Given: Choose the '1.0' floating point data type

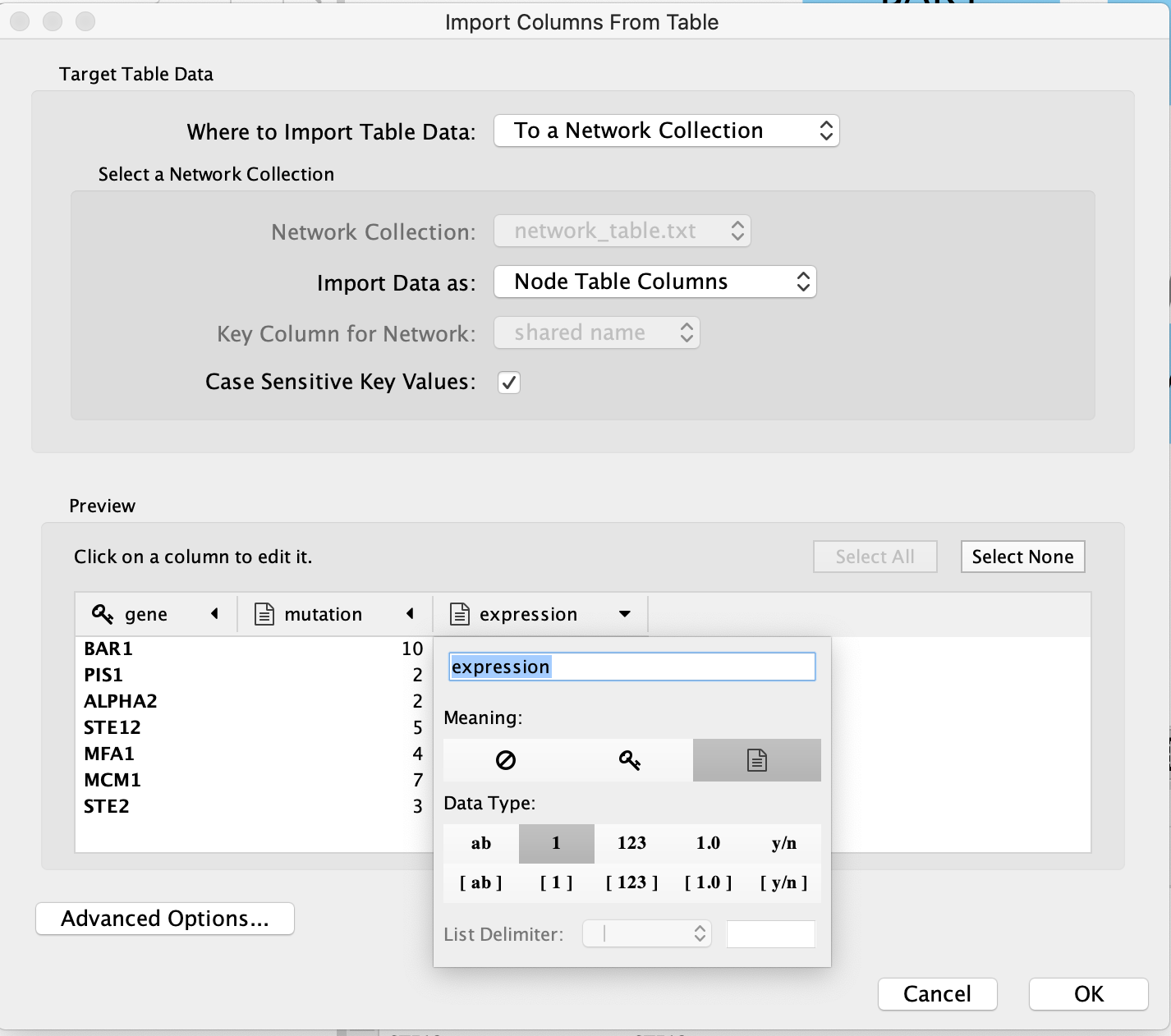Looking at the screenshot, I should coord(708,843).
